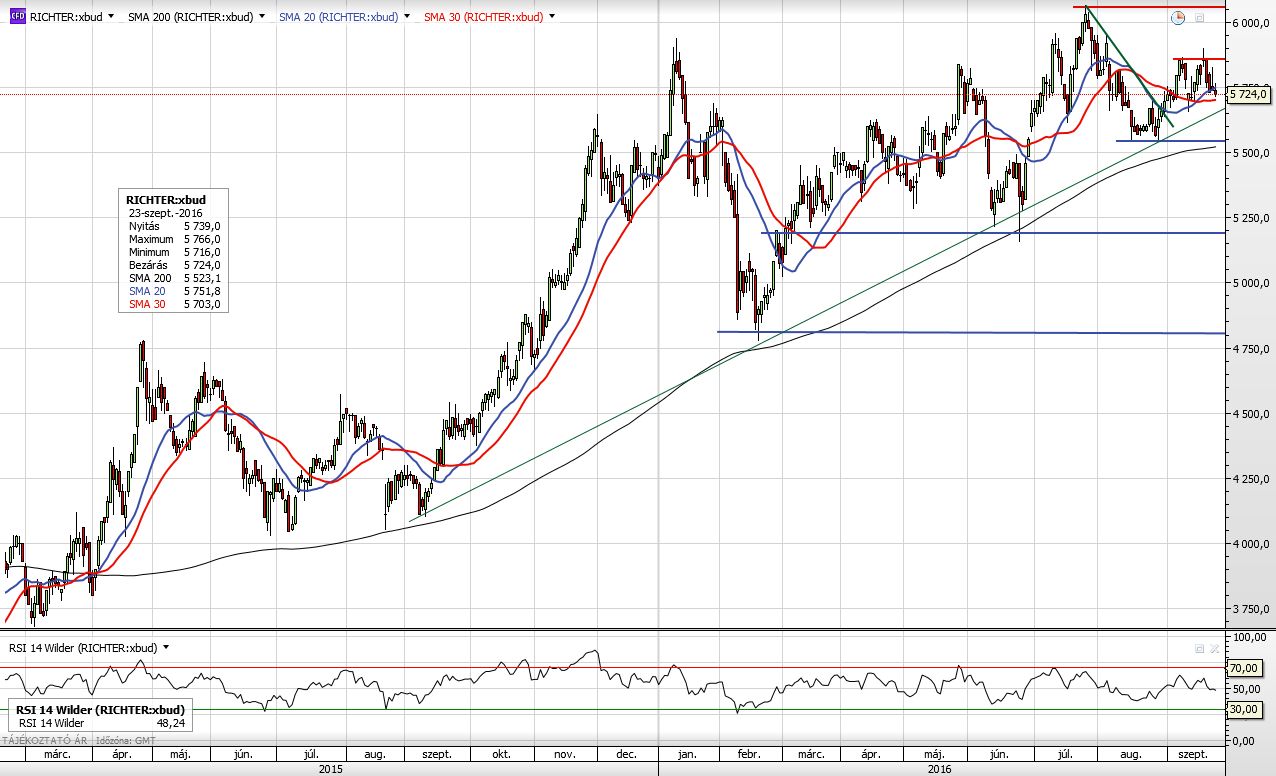The width and height of the screenshot is (1276, 776).
Task: Open the SMA 20 indicator dropdown arrow
Action: 407,17
